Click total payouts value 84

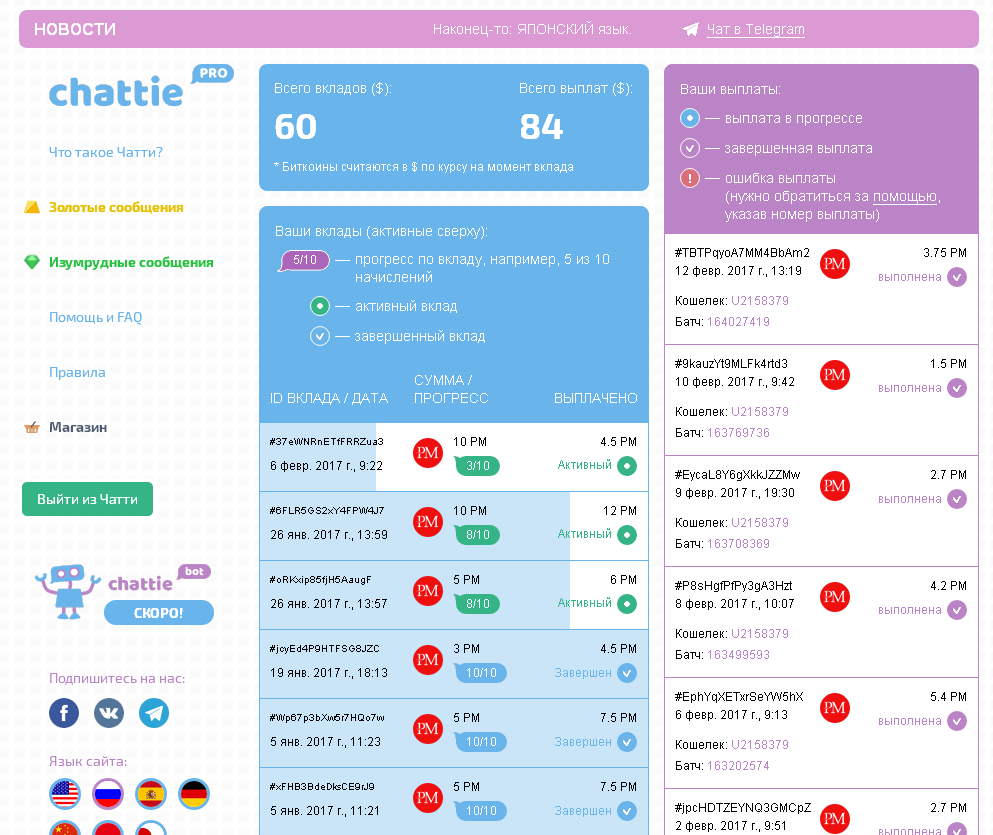click(x=541, y=127)
